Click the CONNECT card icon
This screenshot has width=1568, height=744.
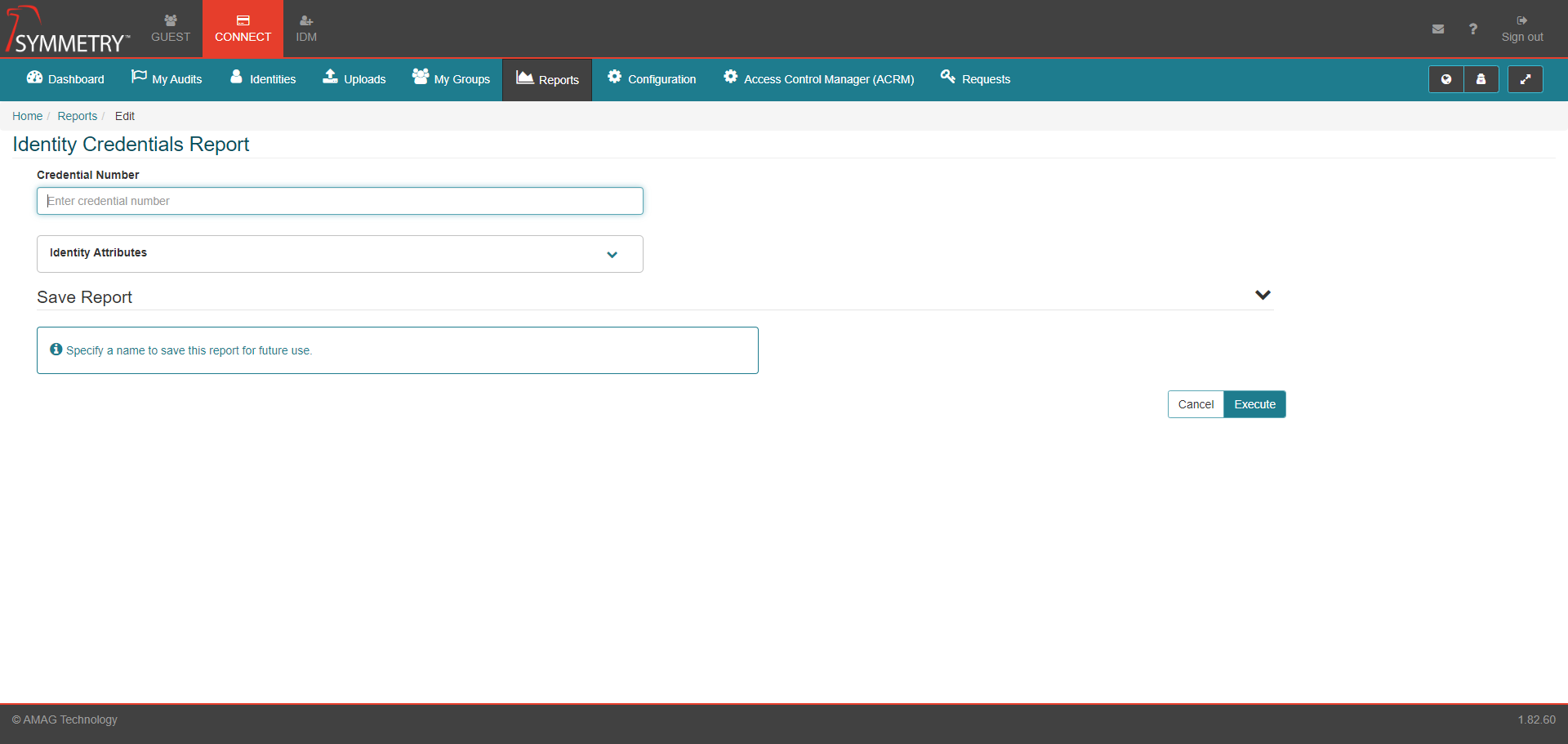(x=243, y=20)
